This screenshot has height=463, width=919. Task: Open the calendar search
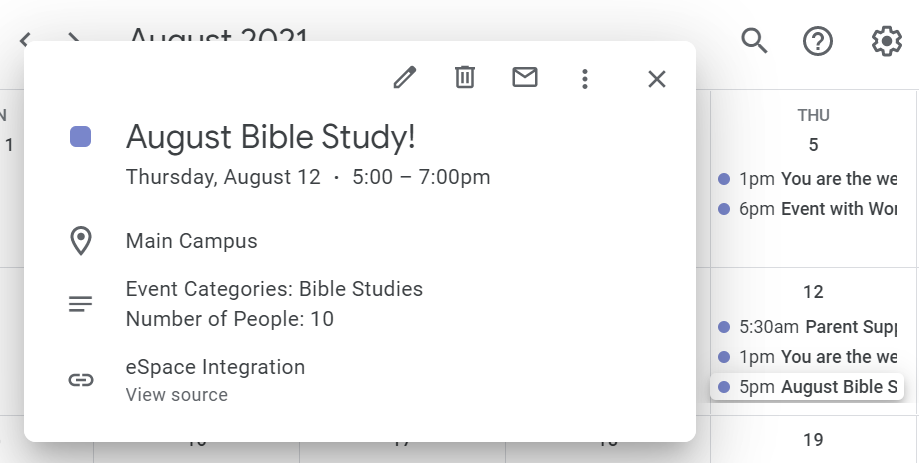(x=754, y=41)
